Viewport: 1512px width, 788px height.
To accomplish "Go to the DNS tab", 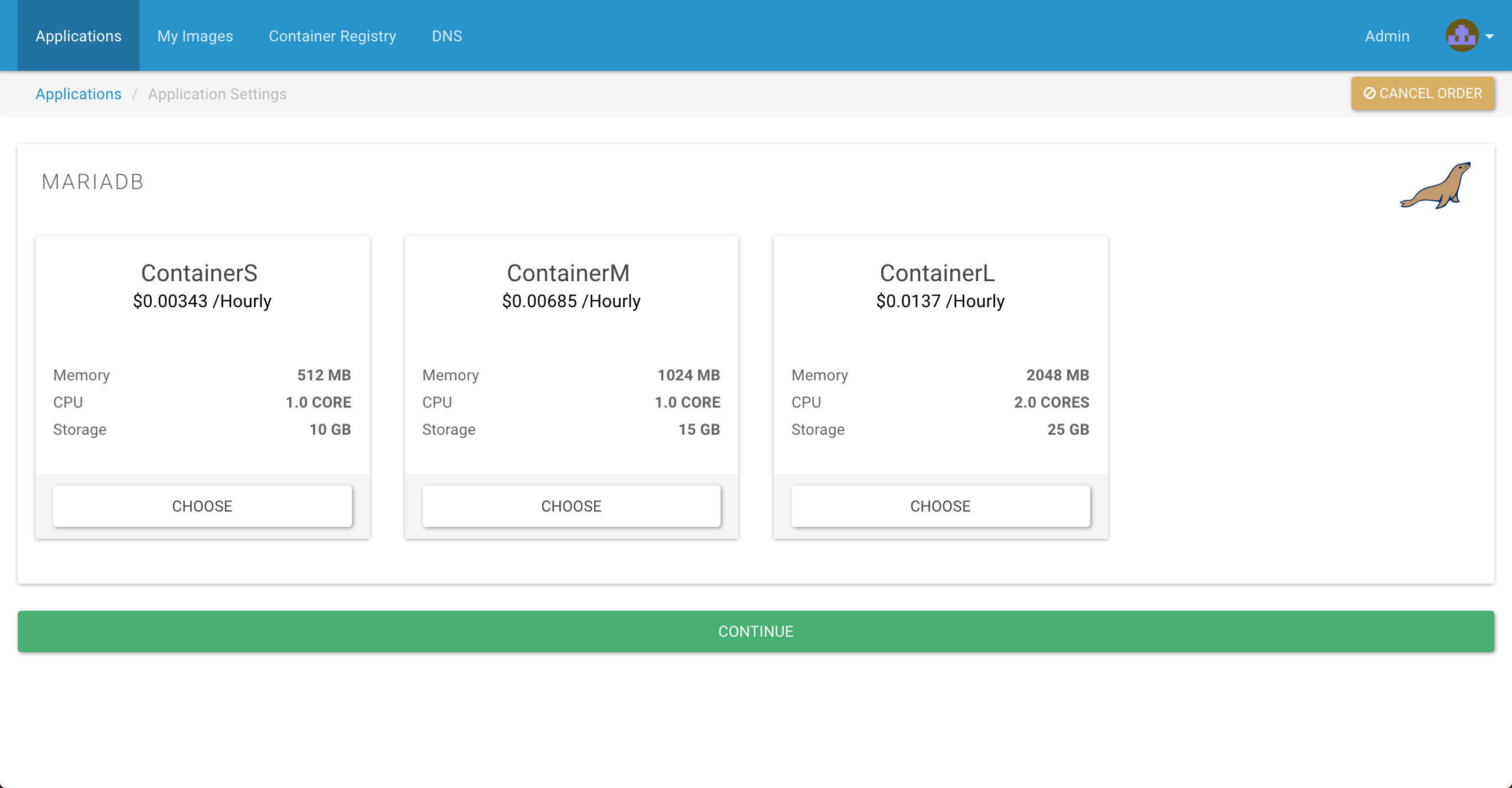I will click(447, 35).
